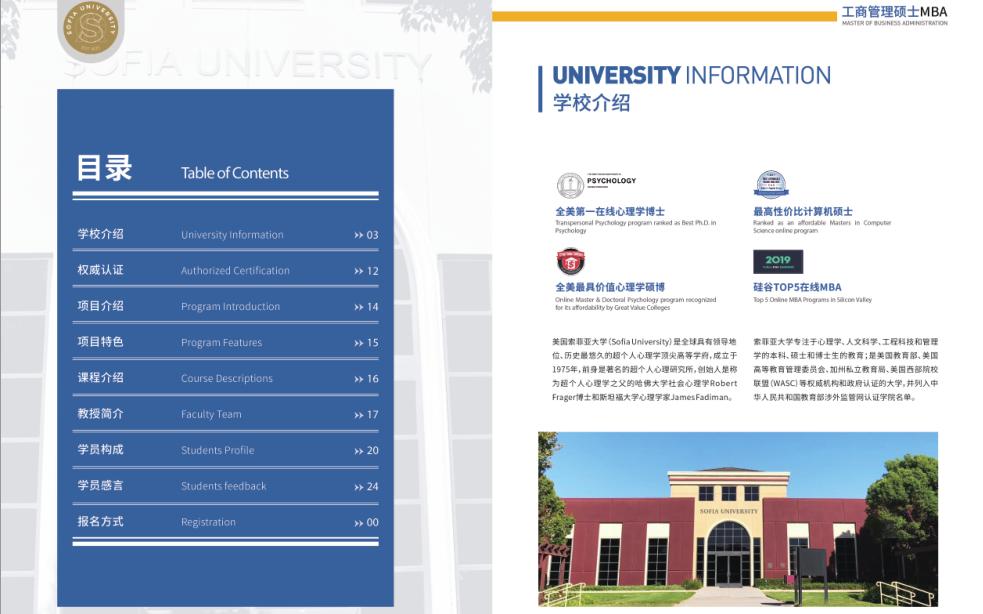
Task: Click the round Psychology ranking badge
Action: [570, 186]
